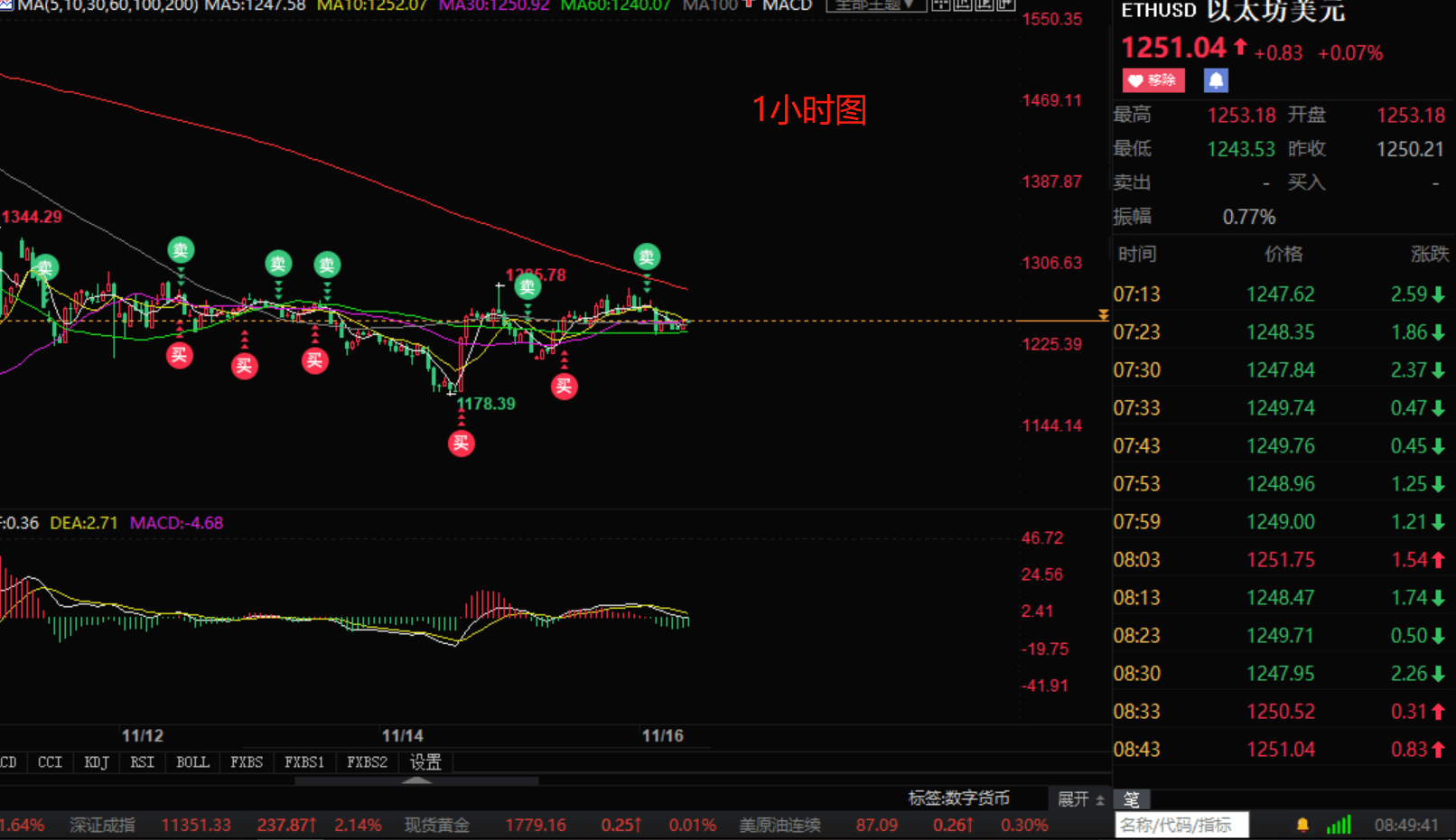Image resolution: width=1456 pixels, height=840 pixels.
Task: Open the 设置 settings tab
Action: (x=425, y=762)
